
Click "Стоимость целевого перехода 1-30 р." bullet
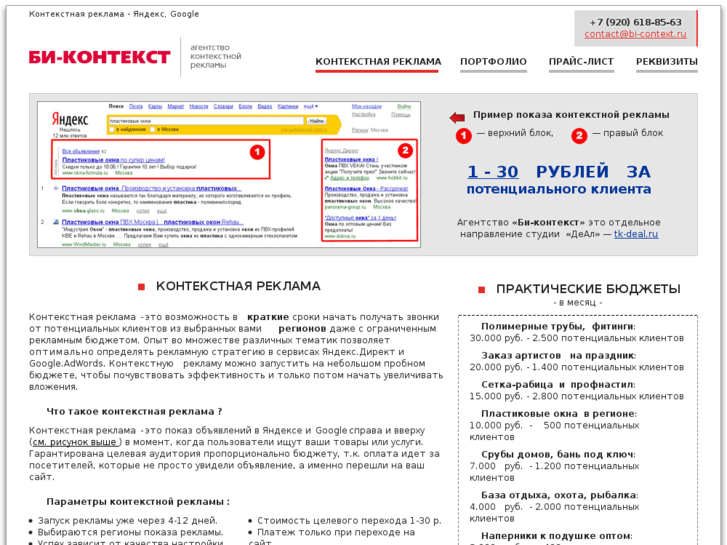[349, 520]
